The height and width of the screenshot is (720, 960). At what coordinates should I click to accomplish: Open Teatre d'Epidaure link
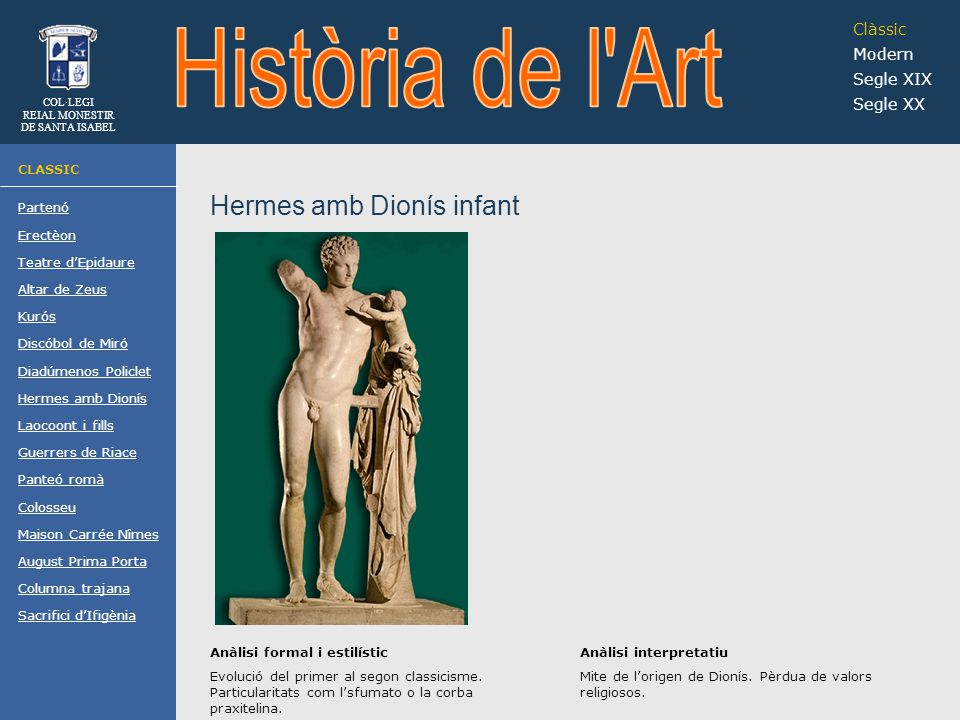click(76, 263)
